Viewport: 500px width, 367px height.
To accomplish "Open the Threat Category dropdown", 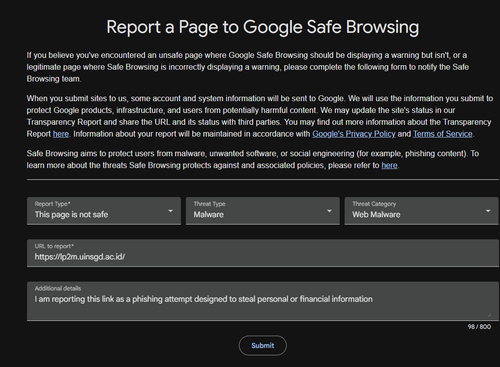I will pyautogui.click(x=421, y=211).
